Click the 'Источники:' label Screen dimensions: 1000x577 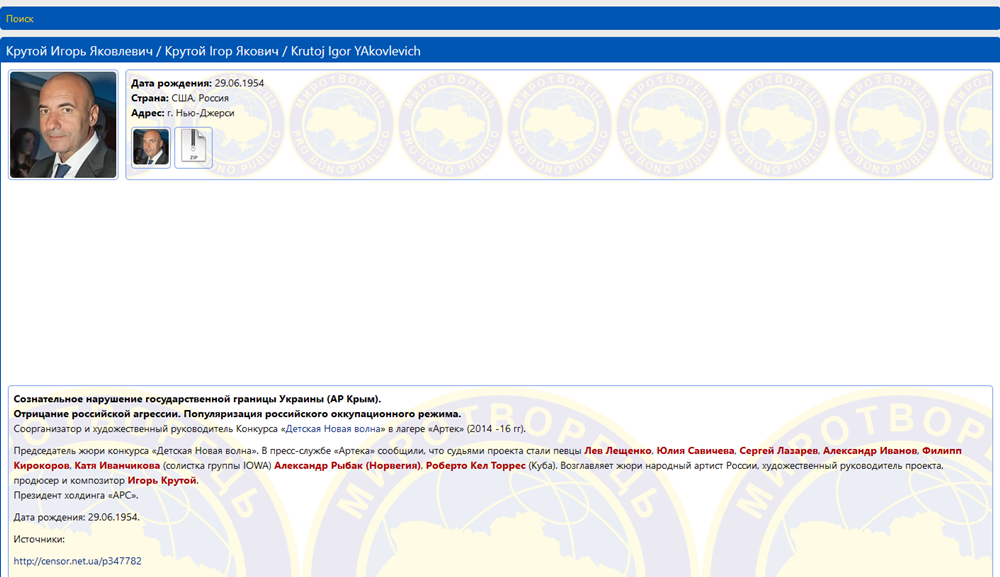click(39, 539)
